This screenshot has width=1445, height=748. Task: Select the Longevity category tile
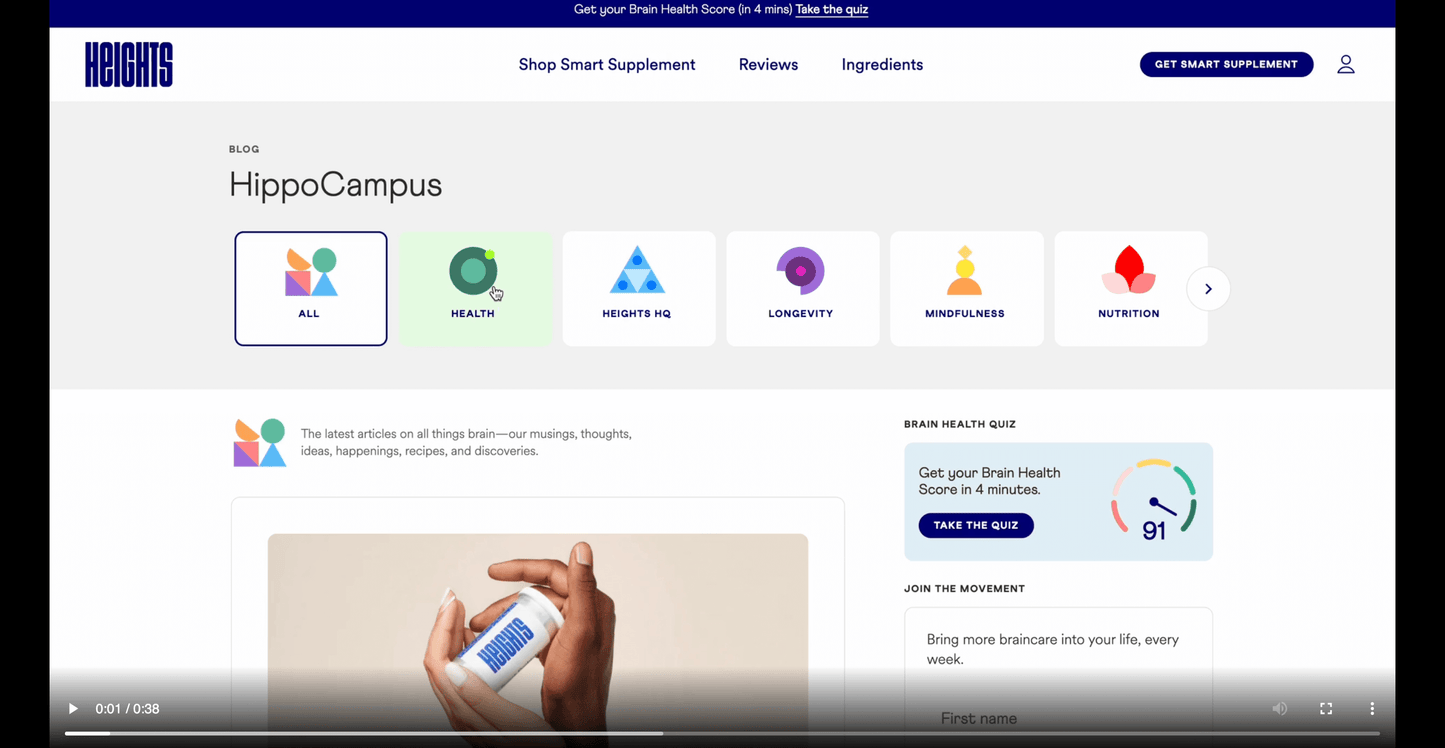803,289
